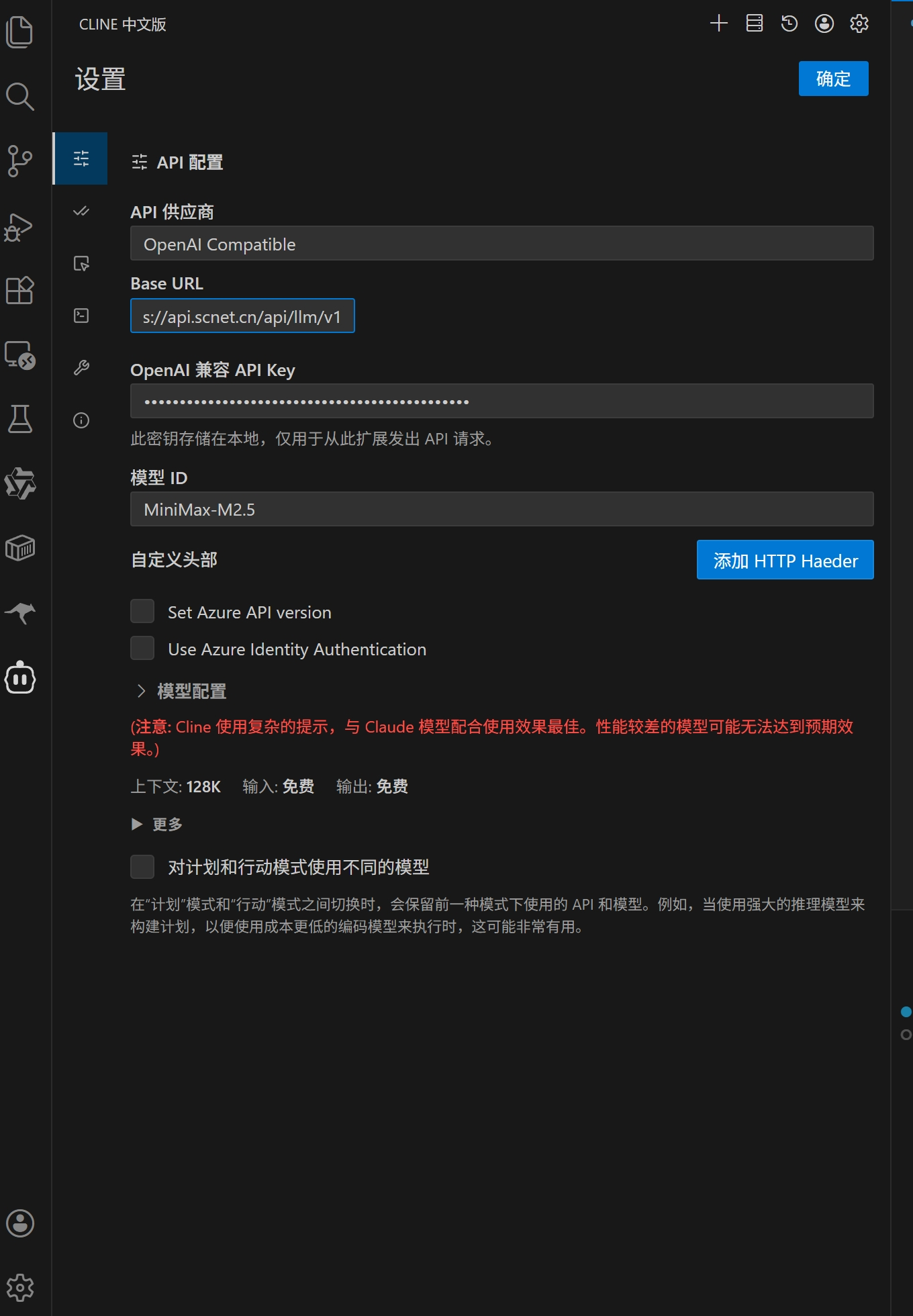Open the Testing flask icon
913x1316 pixels.
point(19,419)
